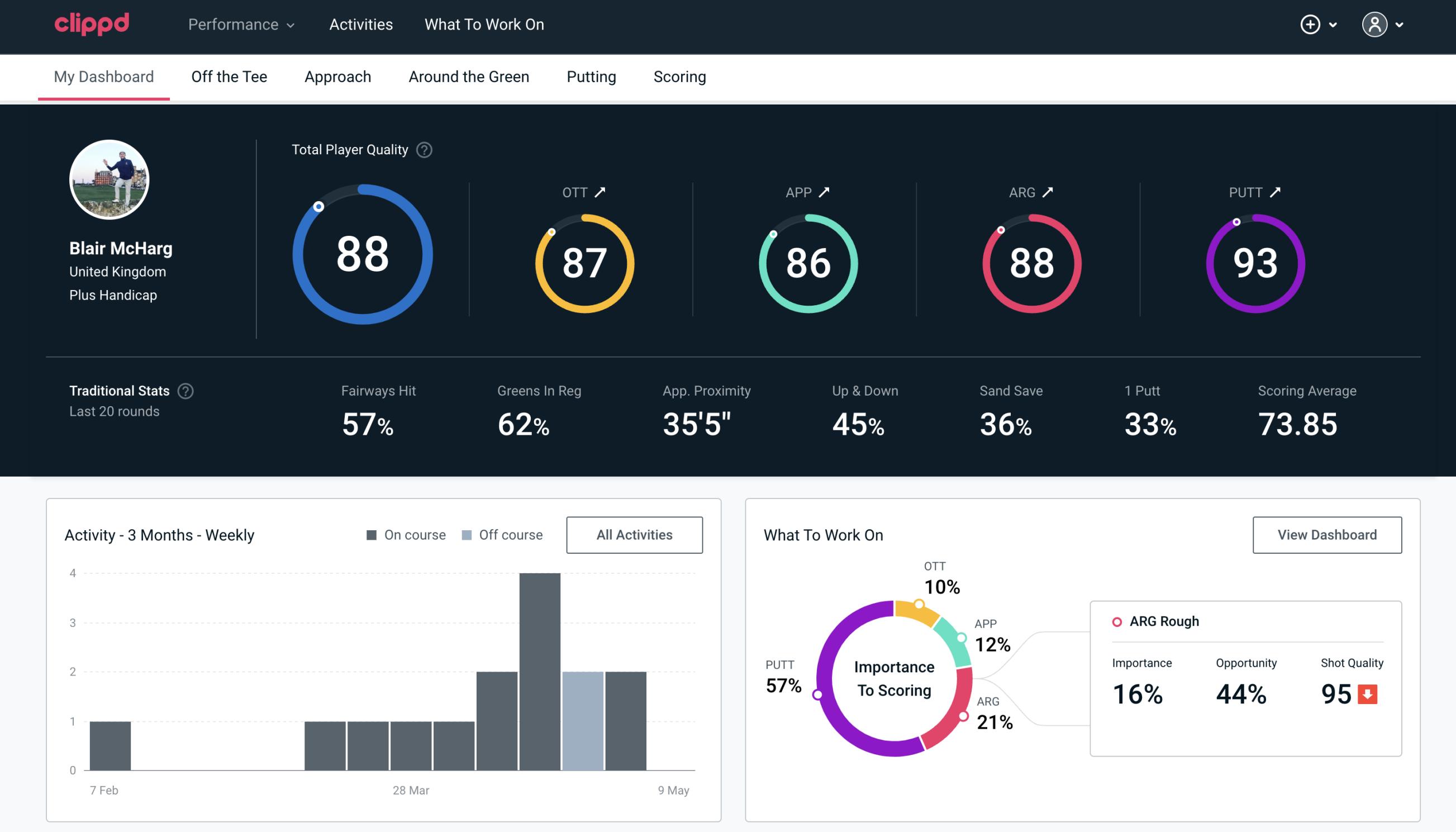Click View Dashboard button
This screenshot has width=1456, height=832.
tap(1326, 534)
